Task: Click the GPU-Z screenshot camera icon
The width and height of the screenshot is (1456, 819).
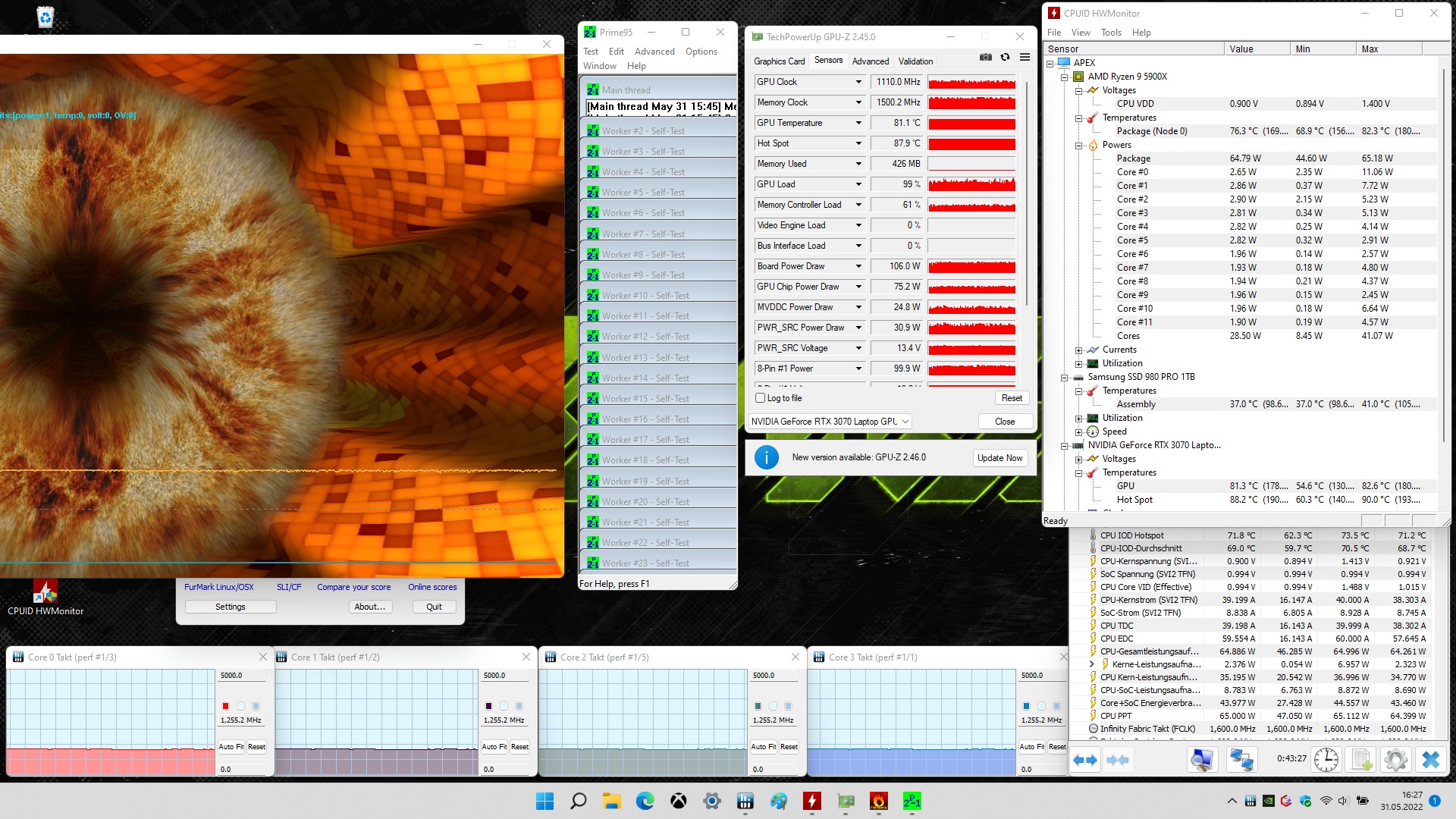Action: point(985,58)
